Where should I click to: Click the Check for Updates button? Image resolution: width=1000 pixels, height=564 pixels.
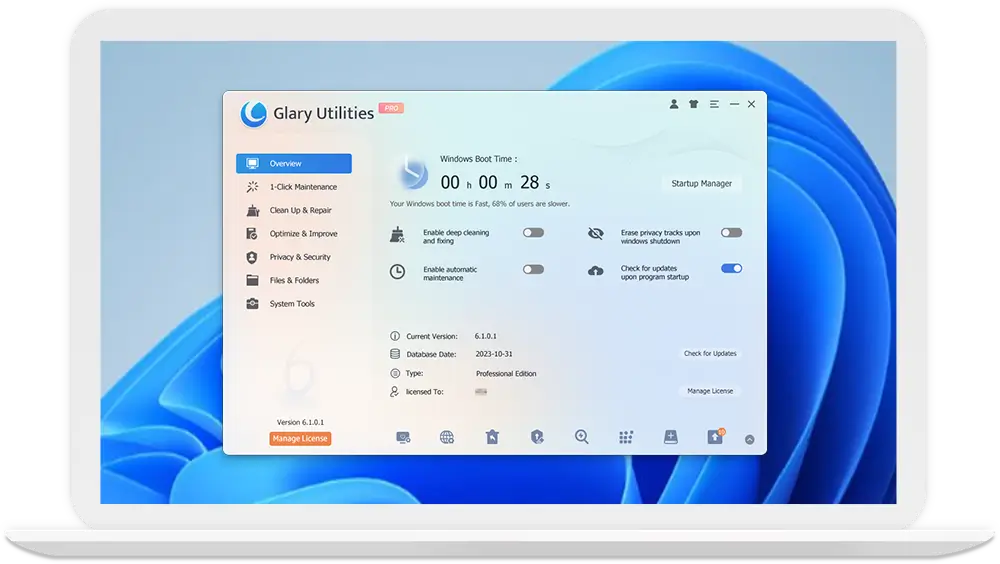pos(710,353)
